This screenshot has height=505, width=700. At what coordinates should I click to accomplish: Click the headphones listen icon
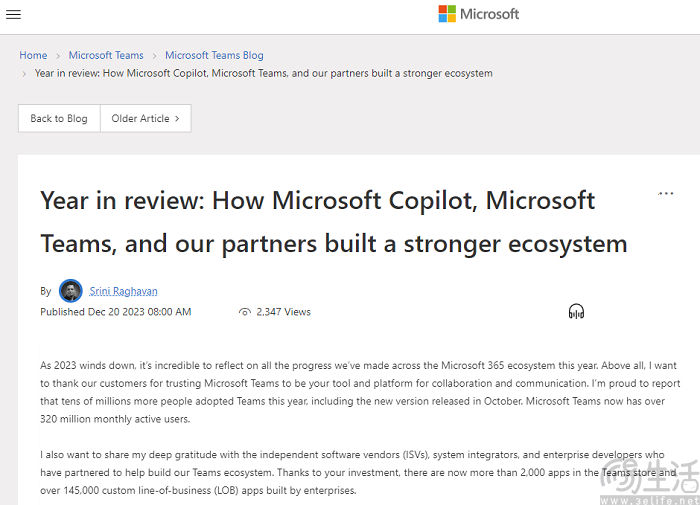[x=576, y=311]
